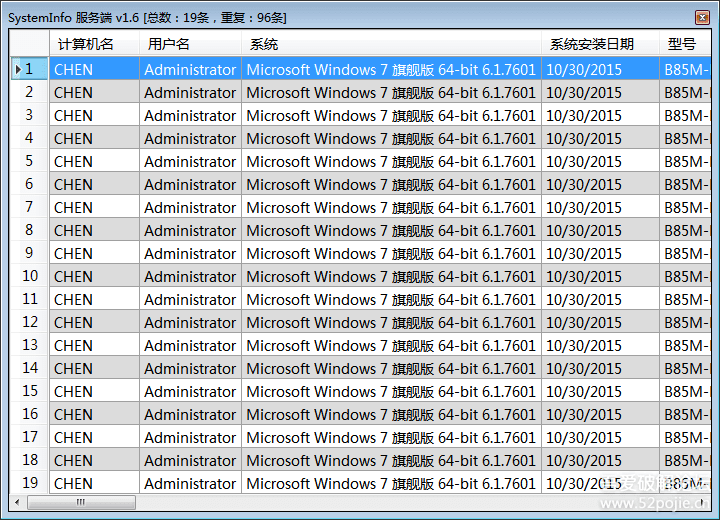Click CHEN cell in row 16
The image size is (720, 520).
94,414
